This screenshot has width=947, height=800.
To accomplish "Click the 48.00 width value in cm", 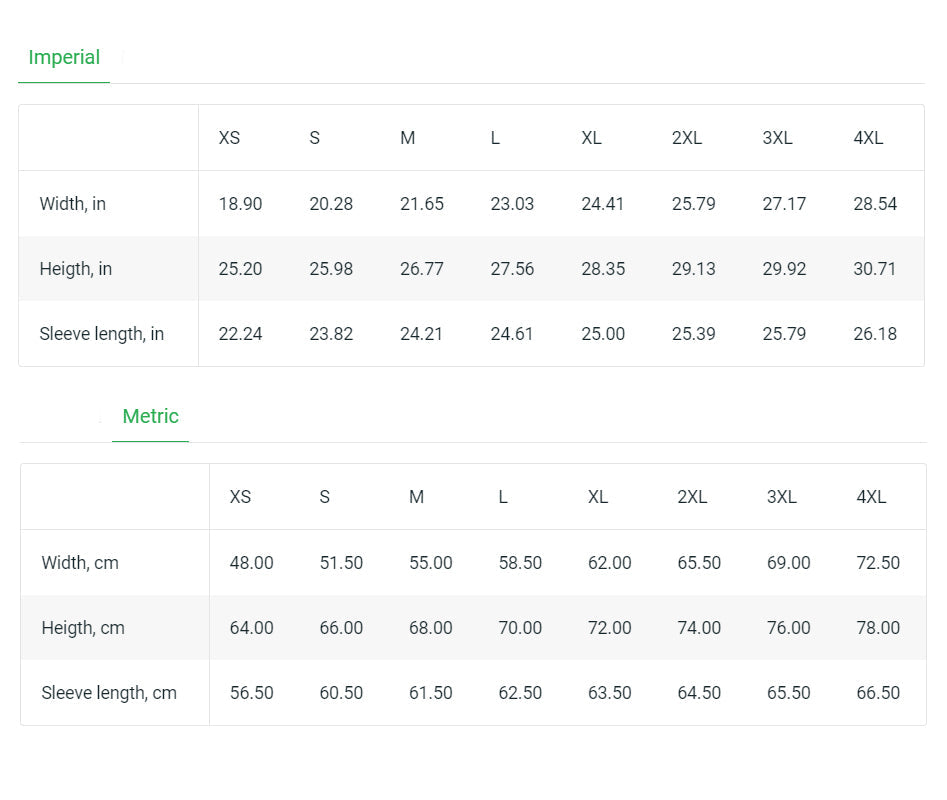I will coord(251,563).
